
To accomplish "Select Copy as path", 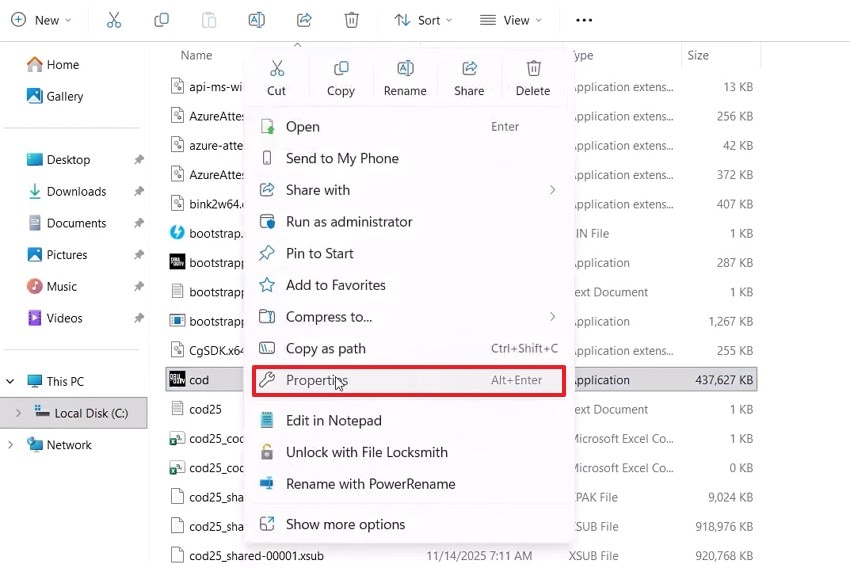I will click(409, 348).
